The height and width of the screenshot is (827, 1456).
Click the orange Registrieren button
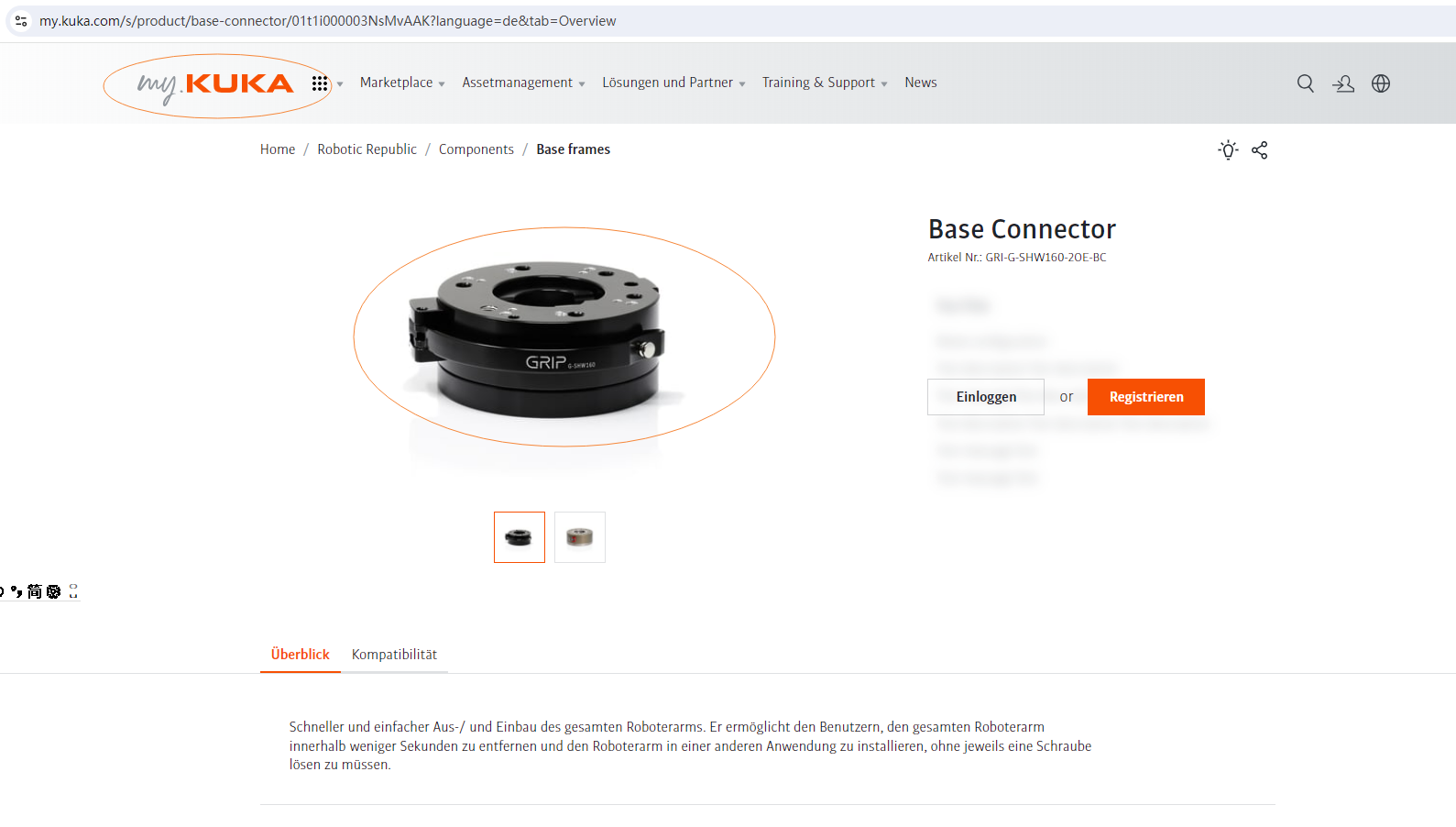1146,397
